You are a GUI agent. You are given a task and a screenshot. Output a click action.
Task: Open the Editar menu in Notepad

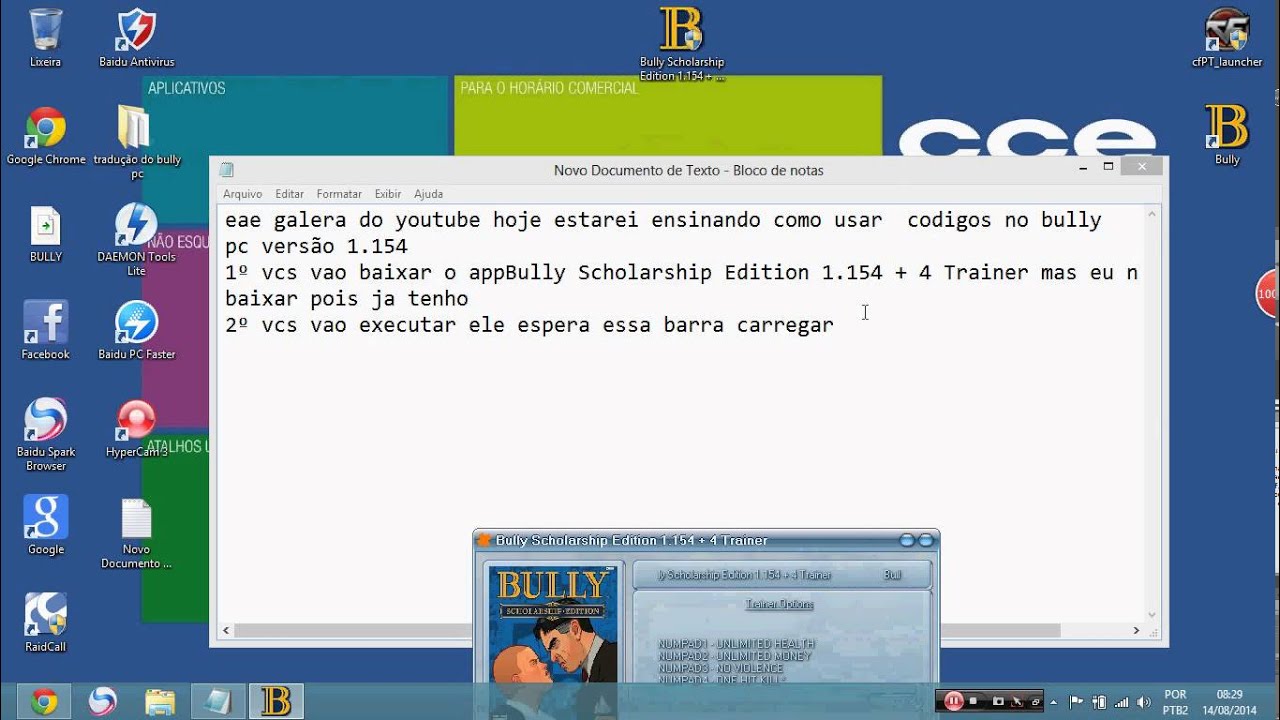[x=290, y=194]
